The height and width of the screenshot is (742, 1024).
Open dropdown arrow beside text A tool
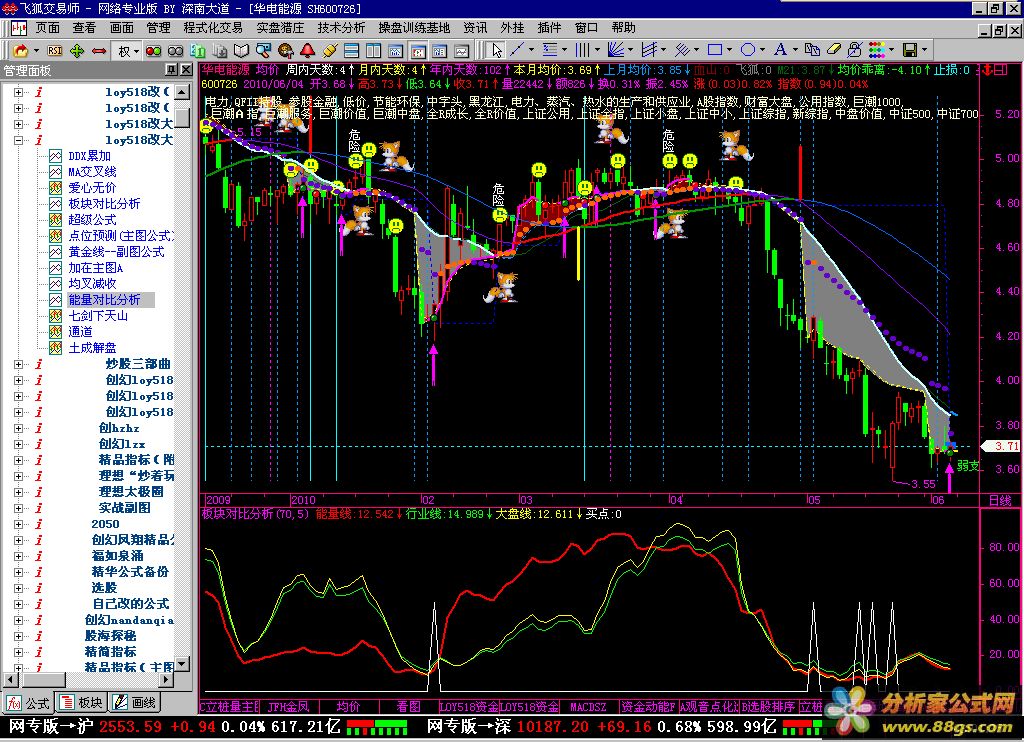tap(795, 50)
